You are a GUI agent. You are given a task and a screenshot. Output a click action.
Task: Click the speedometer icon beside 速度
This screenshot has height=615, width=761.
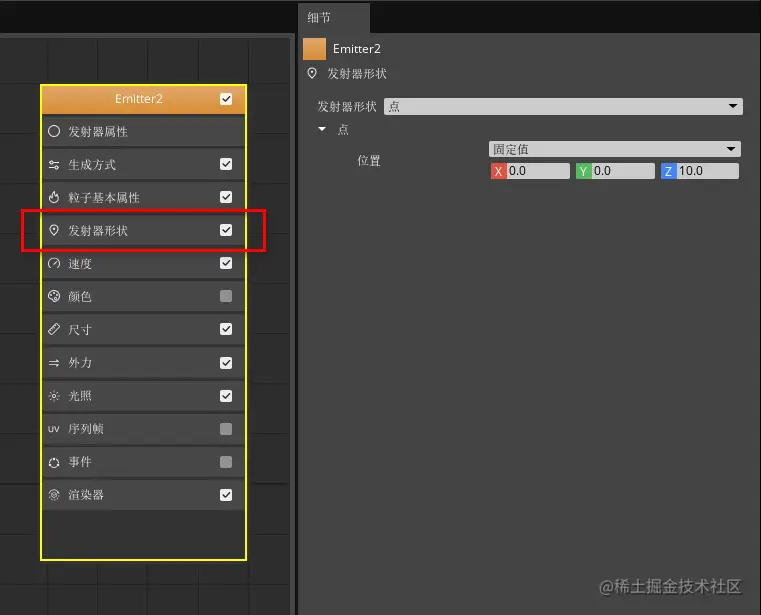(54, 264)
